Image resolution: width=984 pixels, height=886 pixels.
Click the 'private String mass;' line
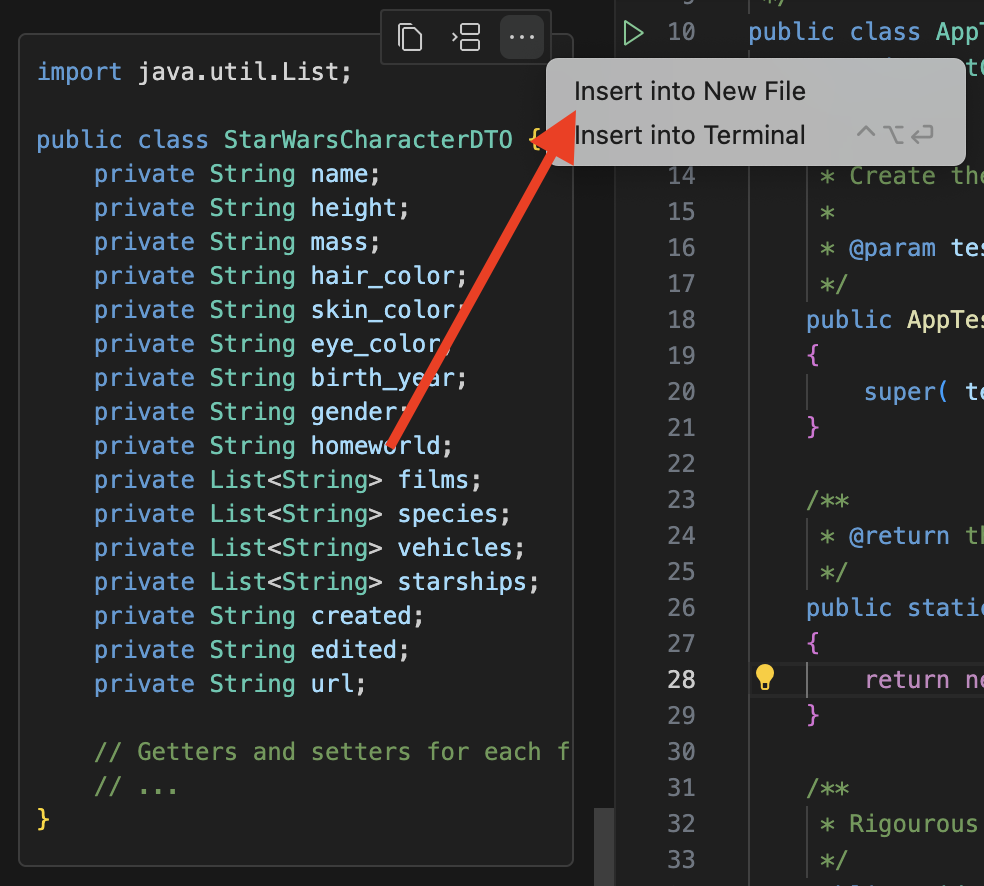point(237,242)
